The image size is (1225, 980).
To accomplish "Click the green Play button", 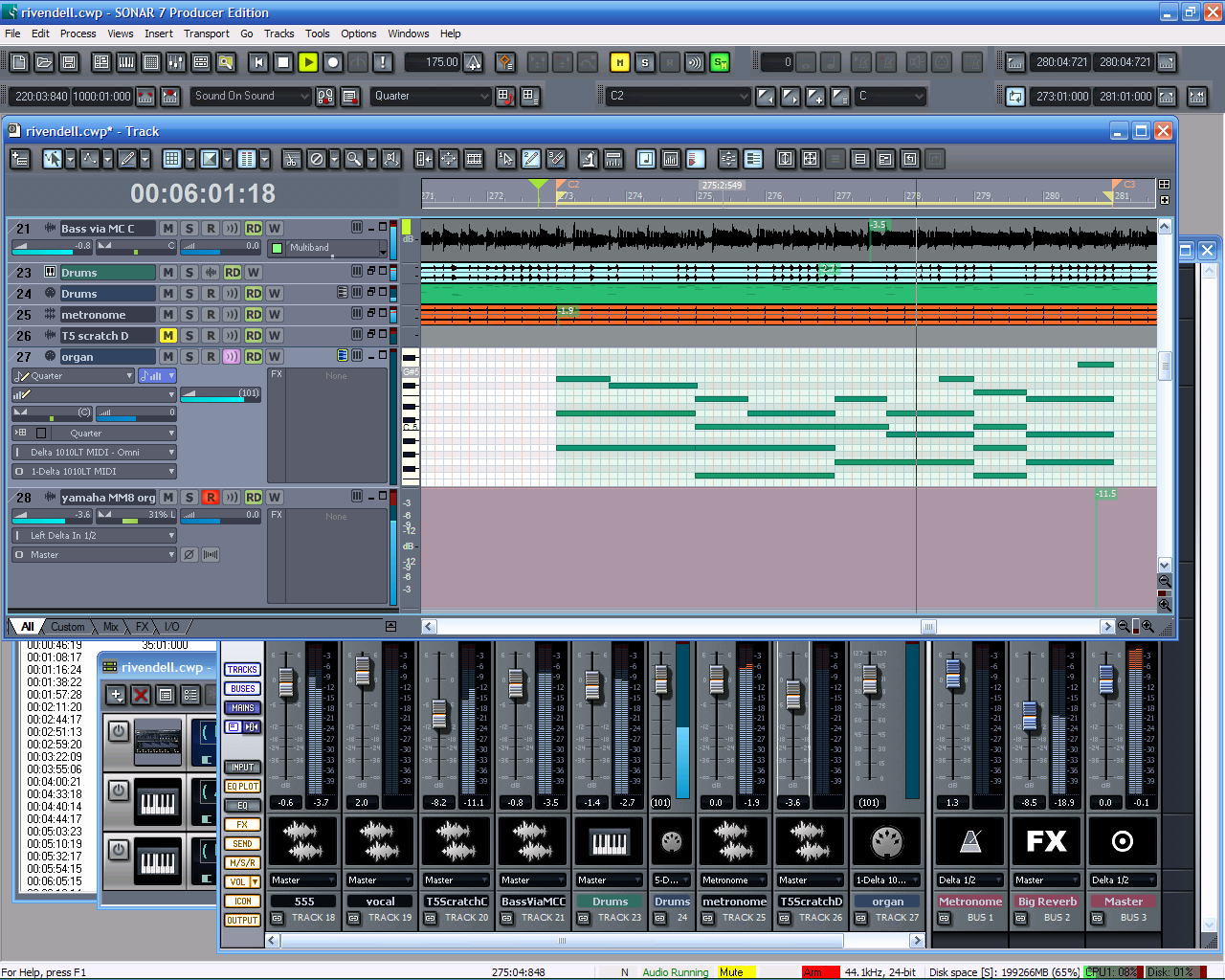I will coord(308,62).
